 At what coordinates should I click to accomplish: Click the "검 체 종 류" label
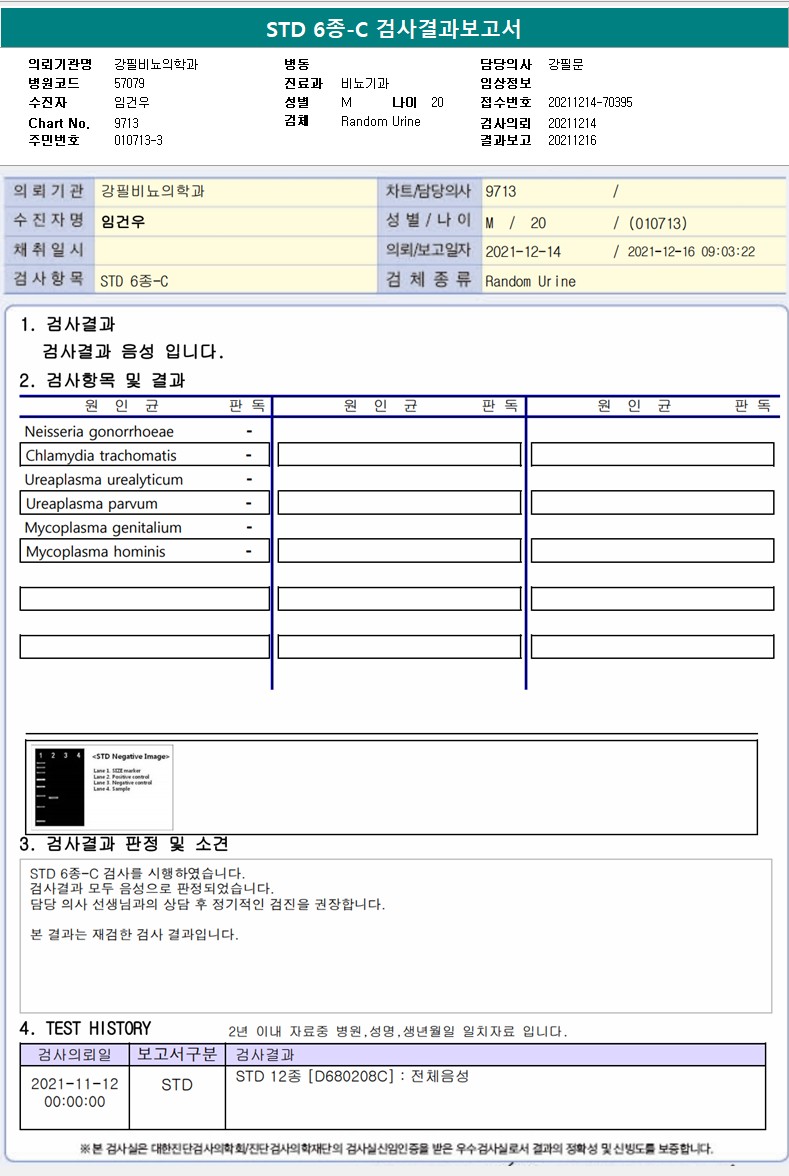click(429, 280)
